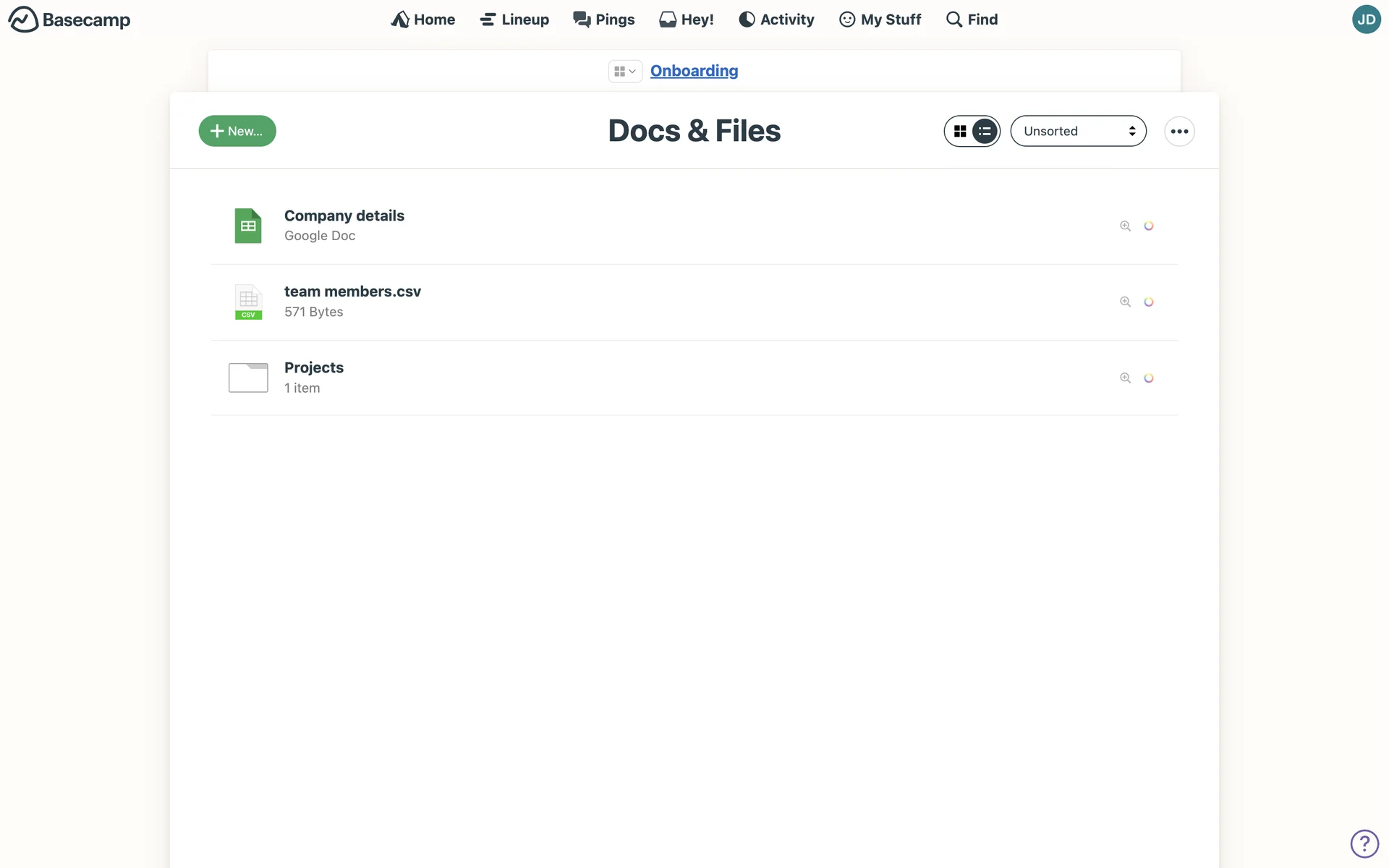Switch to list view

click(985, 131)
